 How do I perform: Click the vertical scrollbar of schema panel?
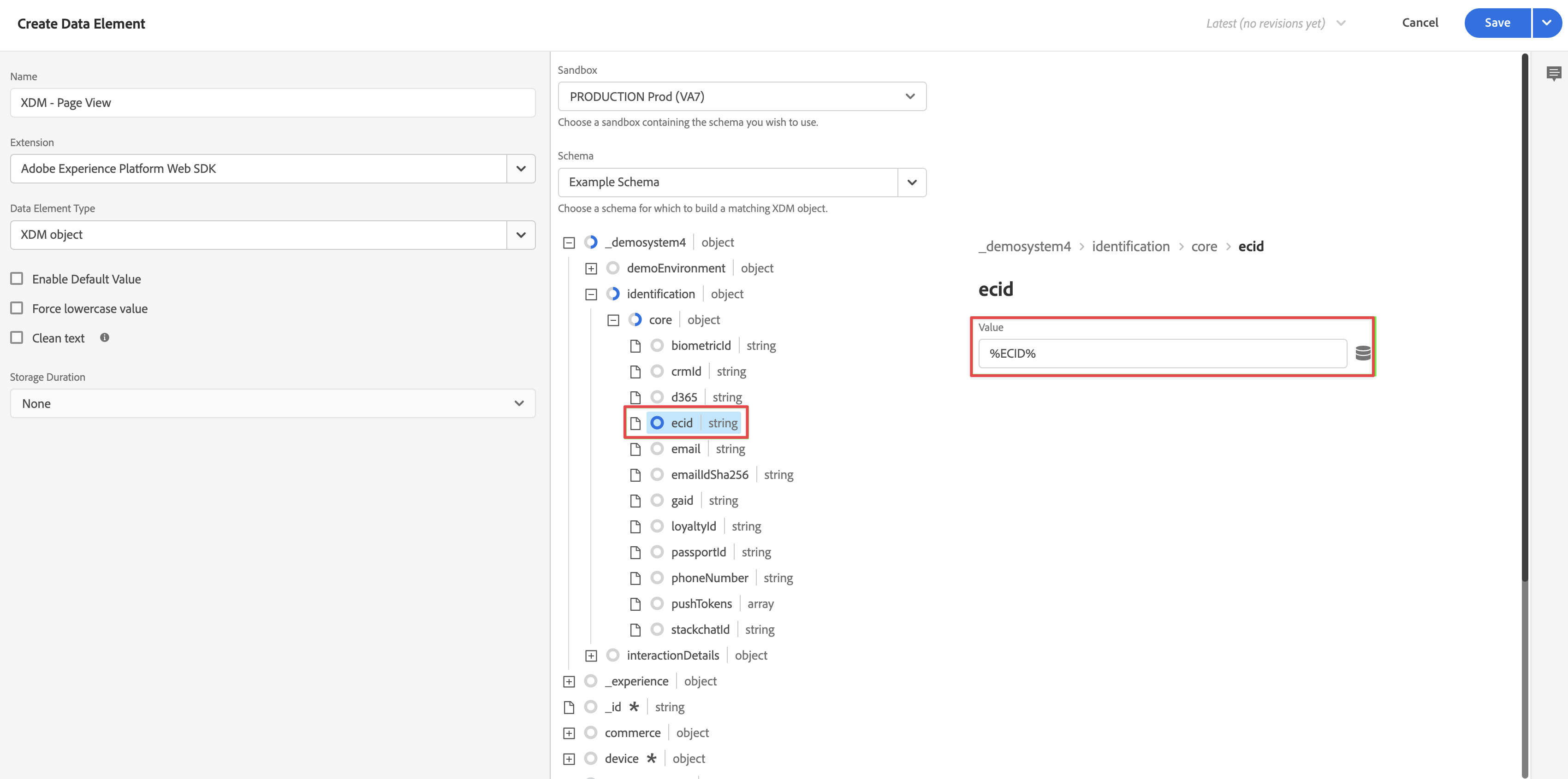click(x=1524, y=317)
